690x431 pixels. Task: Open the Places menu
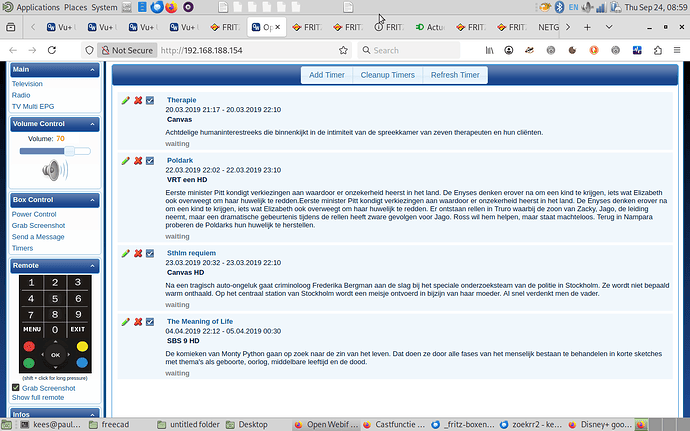[x=76, y=7]
